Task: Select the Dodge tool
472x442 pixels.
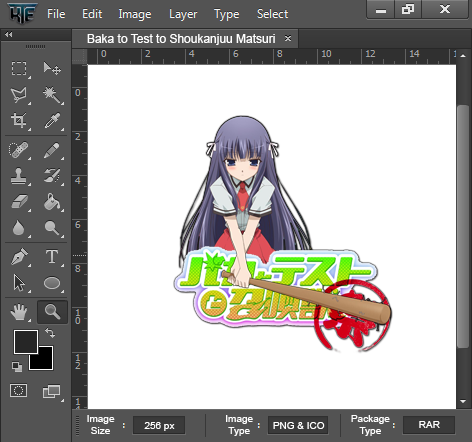Action: point(52,228)
